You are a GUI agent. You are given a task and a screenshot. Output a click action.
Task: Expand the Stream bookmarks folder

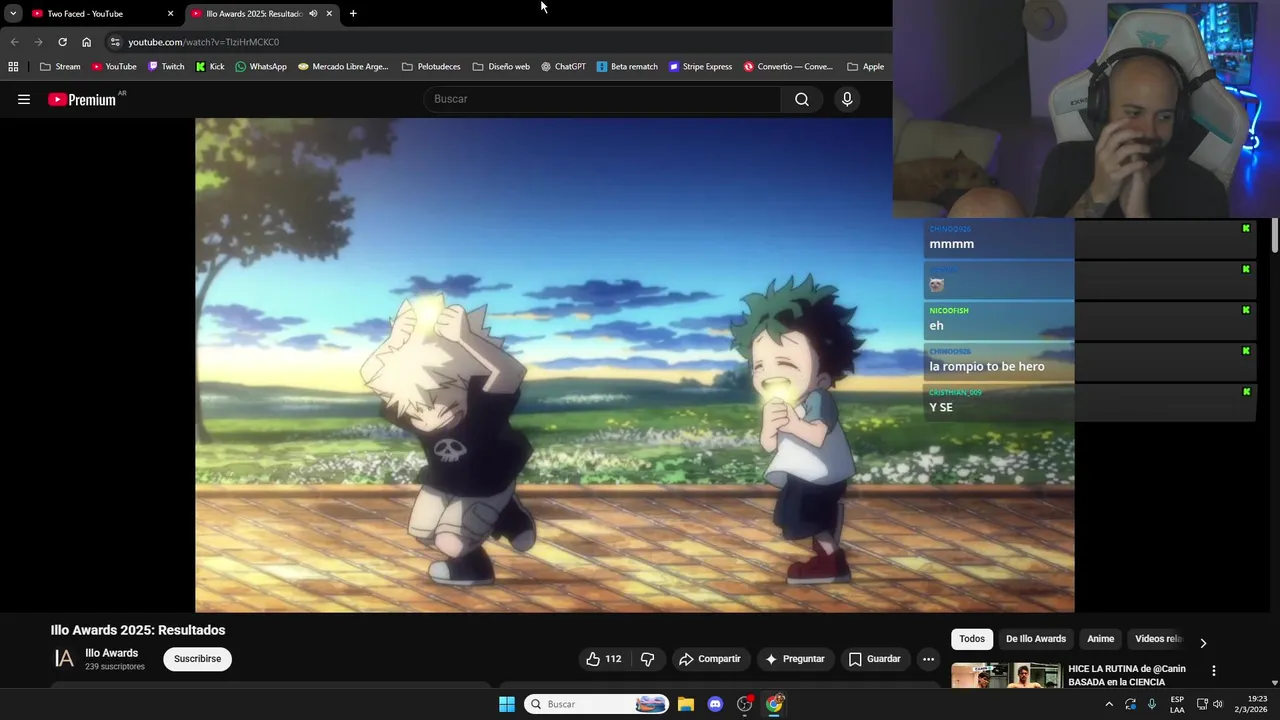[60, 67]
